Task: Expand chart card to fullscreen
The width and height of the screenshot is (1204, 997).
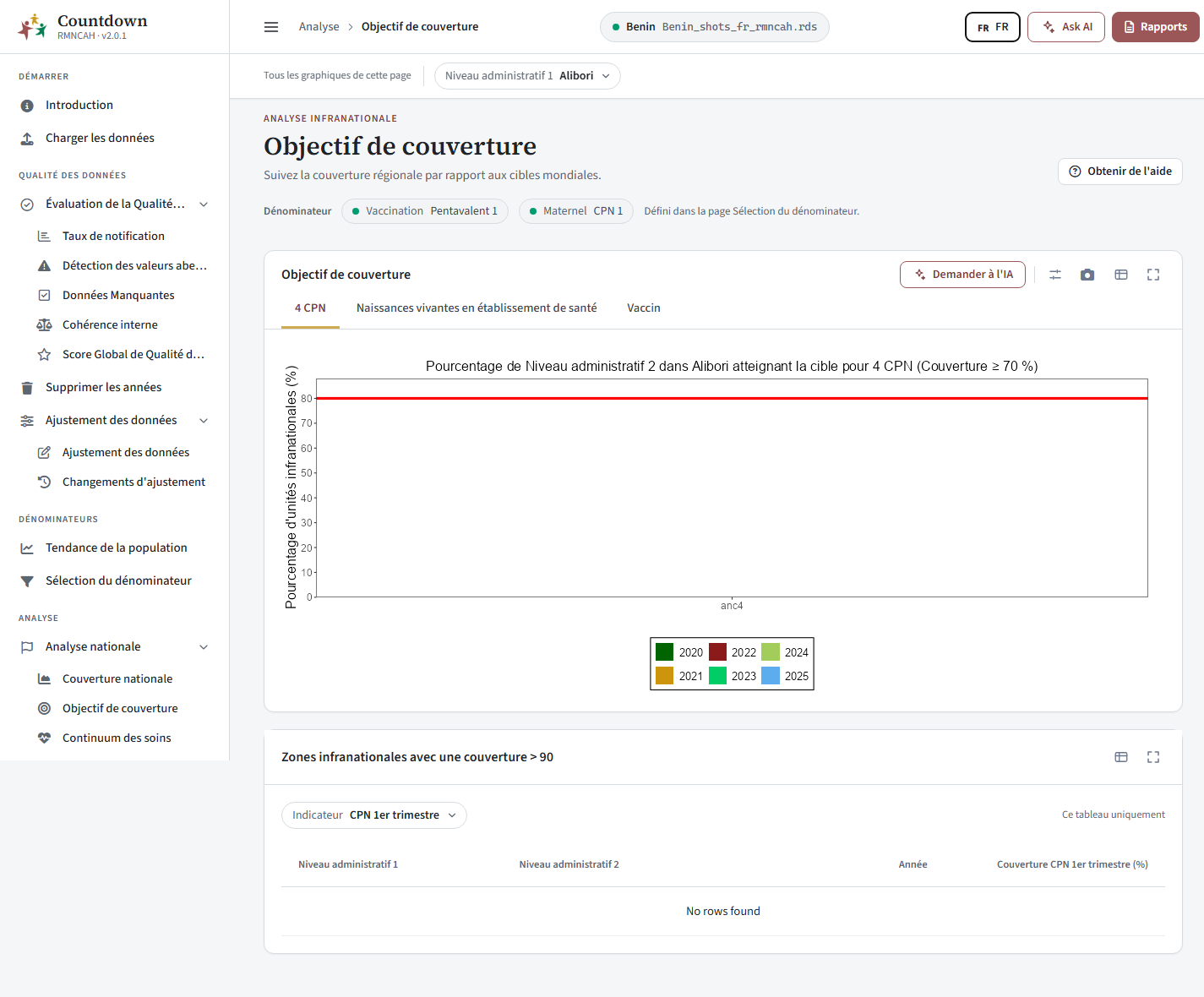Action: tap(1153, 275)
